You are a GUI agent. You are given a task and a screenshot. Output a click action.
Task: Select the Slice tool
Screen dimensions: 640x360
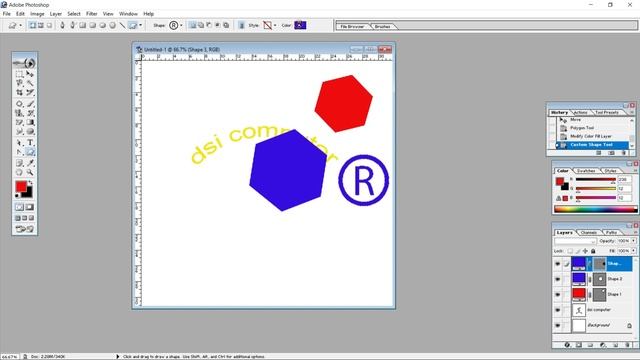[x=30, y=93]
